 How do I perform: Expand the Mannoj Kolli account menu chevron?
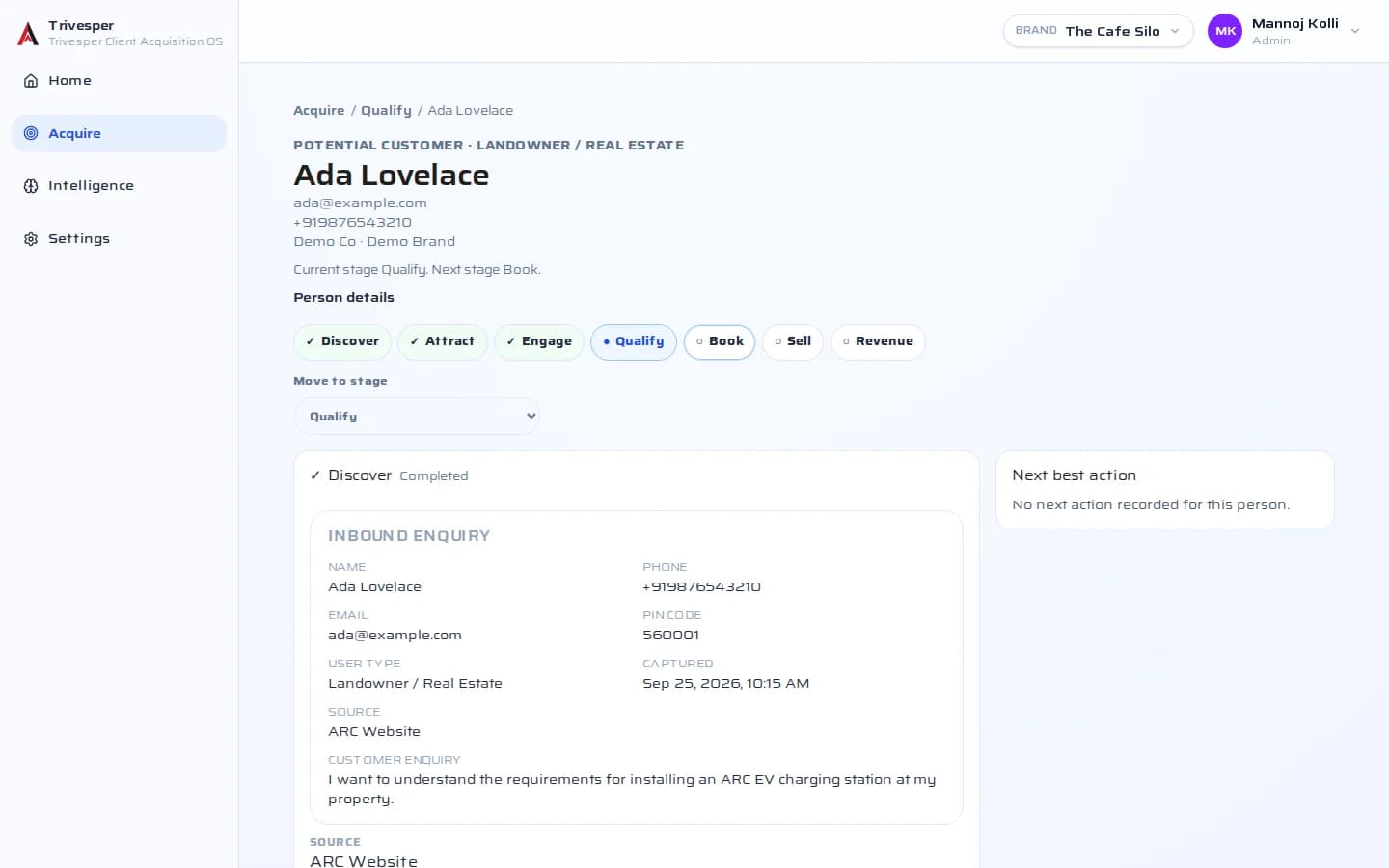coord(1355,32)
